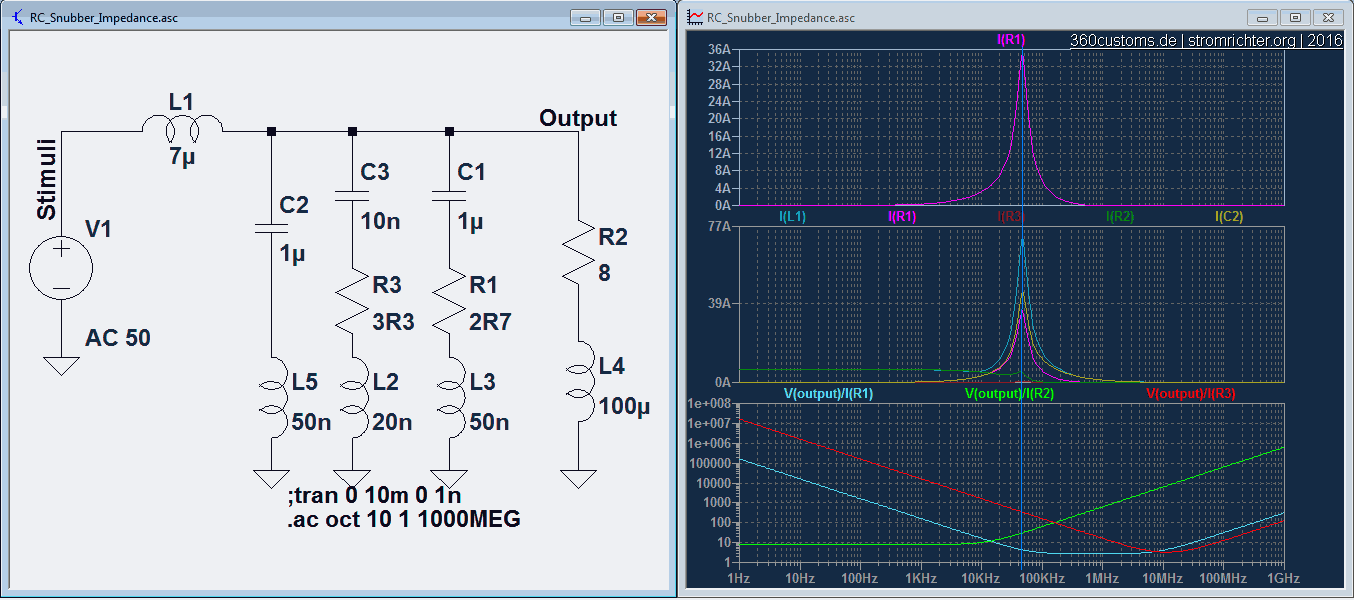Click the V(output)/I(R1) trace label
Image resolution: width=1354 pixels, height=600 pixels.
pos(829,393)
